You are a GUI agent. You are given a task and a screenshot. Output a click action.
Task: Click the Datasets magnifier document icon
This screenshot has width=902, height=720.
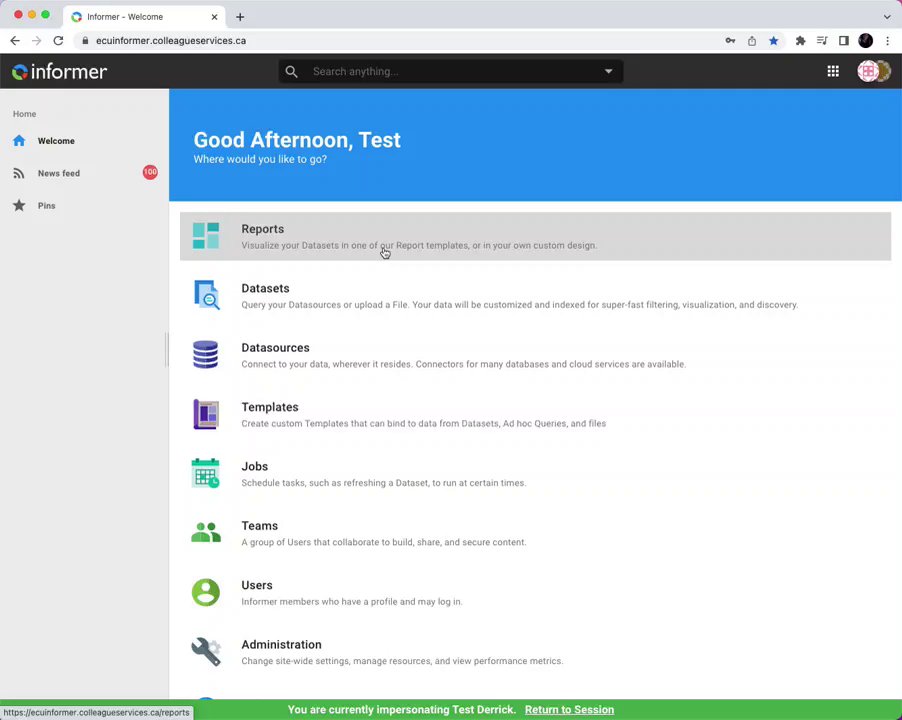pyautogui.click(x=207, y=294)
